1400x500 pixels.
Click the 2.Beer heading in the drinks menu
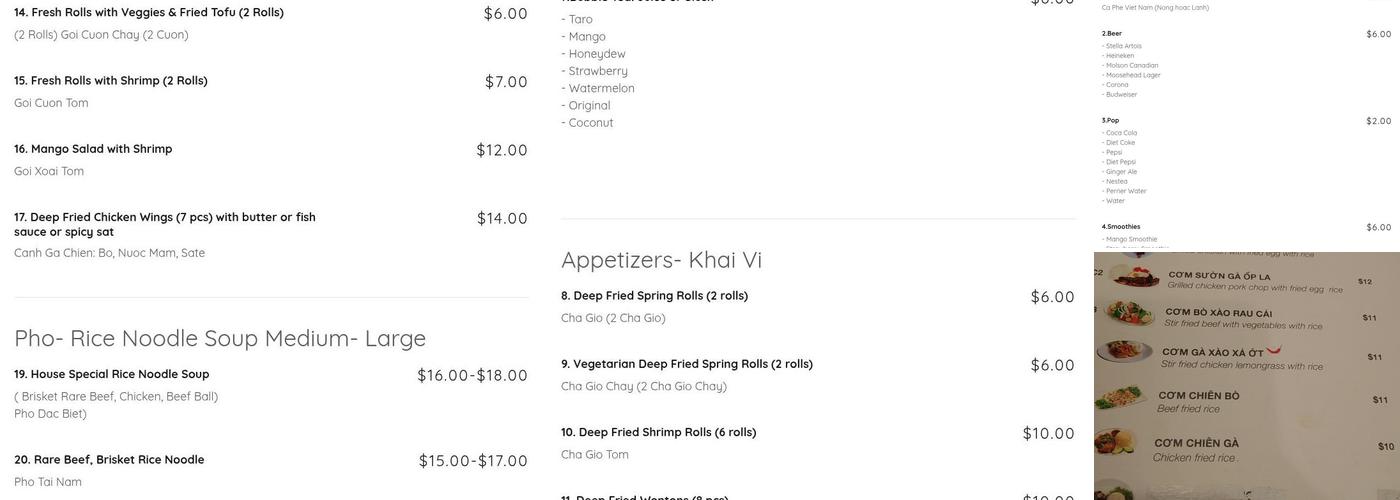click(x=1112, y=34)
